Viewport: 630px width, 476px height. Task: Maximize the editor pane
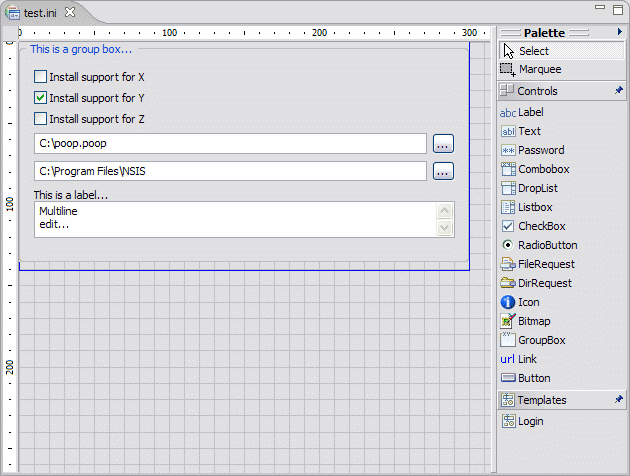(x=618, y=10)
